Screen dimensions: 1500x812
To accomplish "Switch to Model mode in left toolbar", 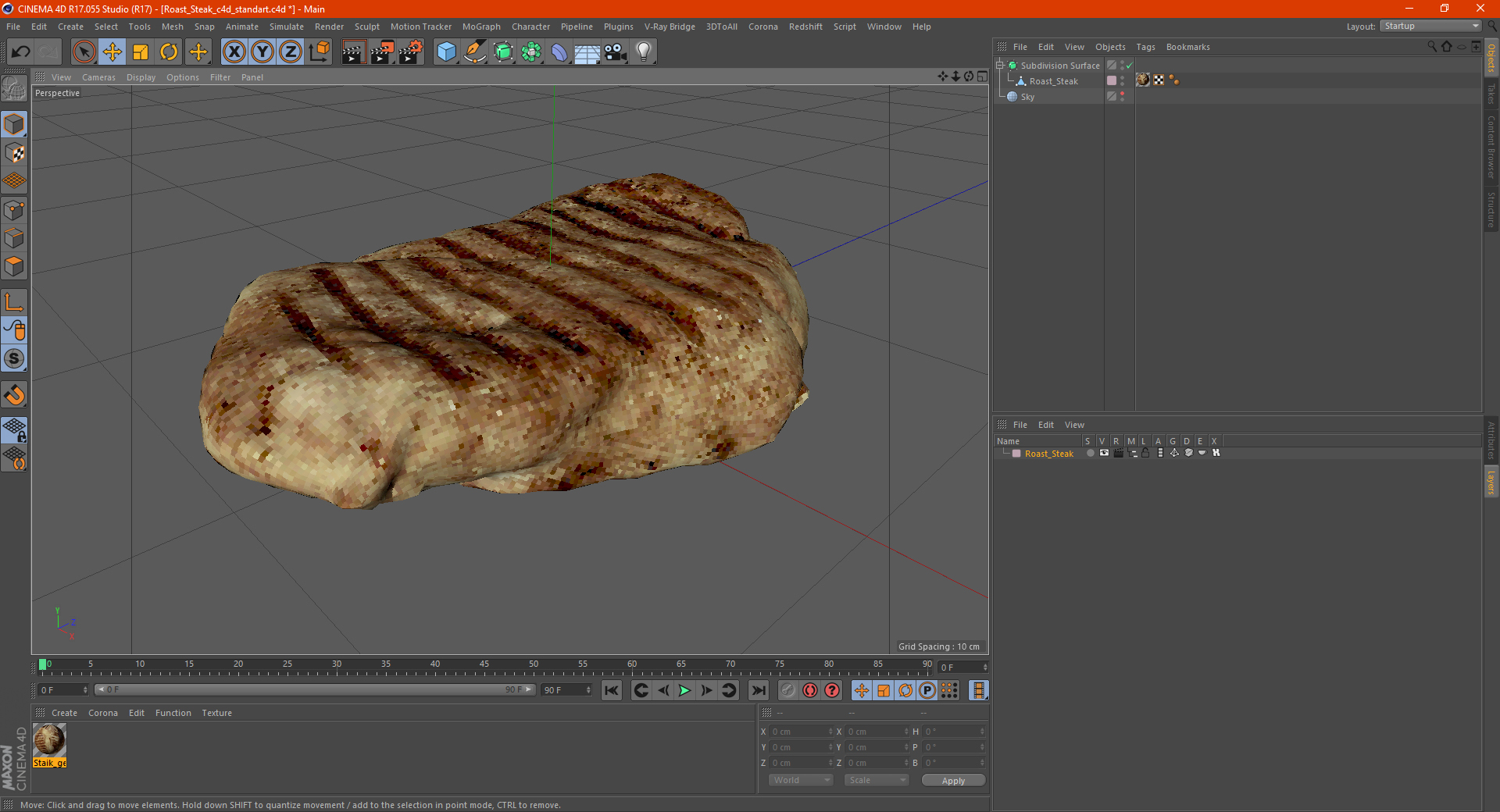I will tap(14, 124).
